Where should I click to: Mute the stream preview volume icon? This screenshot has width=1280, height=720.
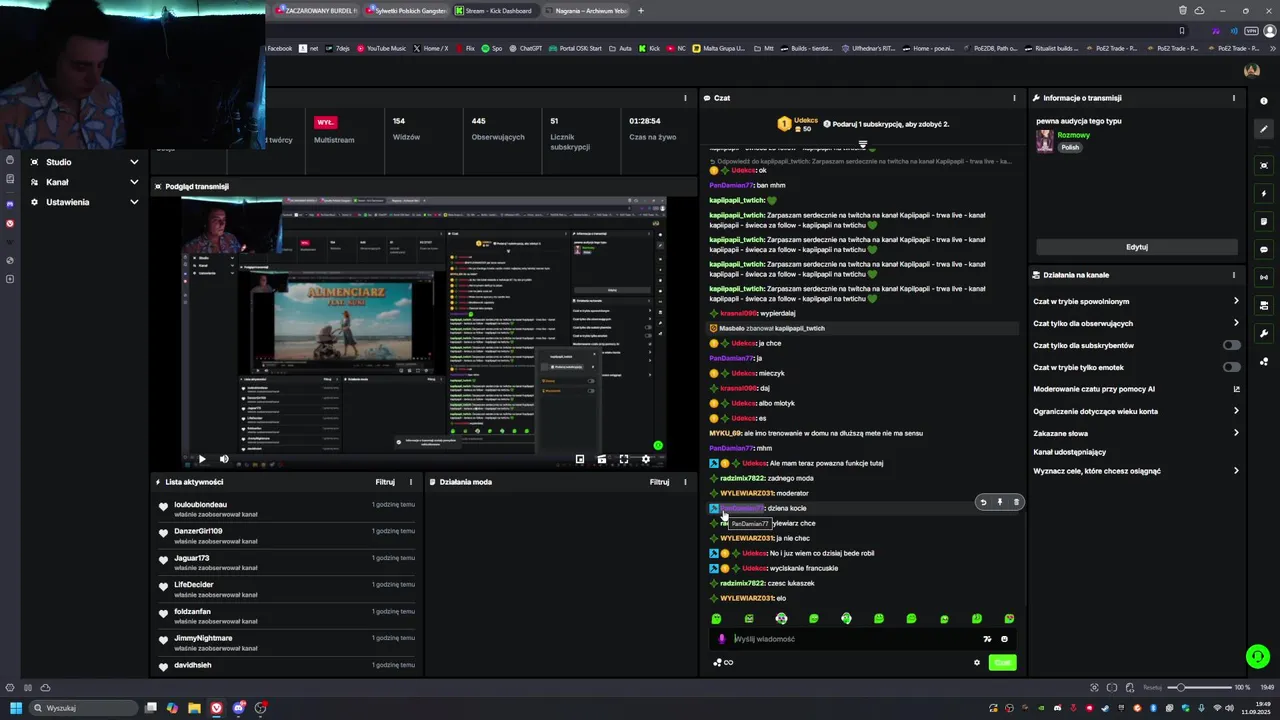pos(224,459)
